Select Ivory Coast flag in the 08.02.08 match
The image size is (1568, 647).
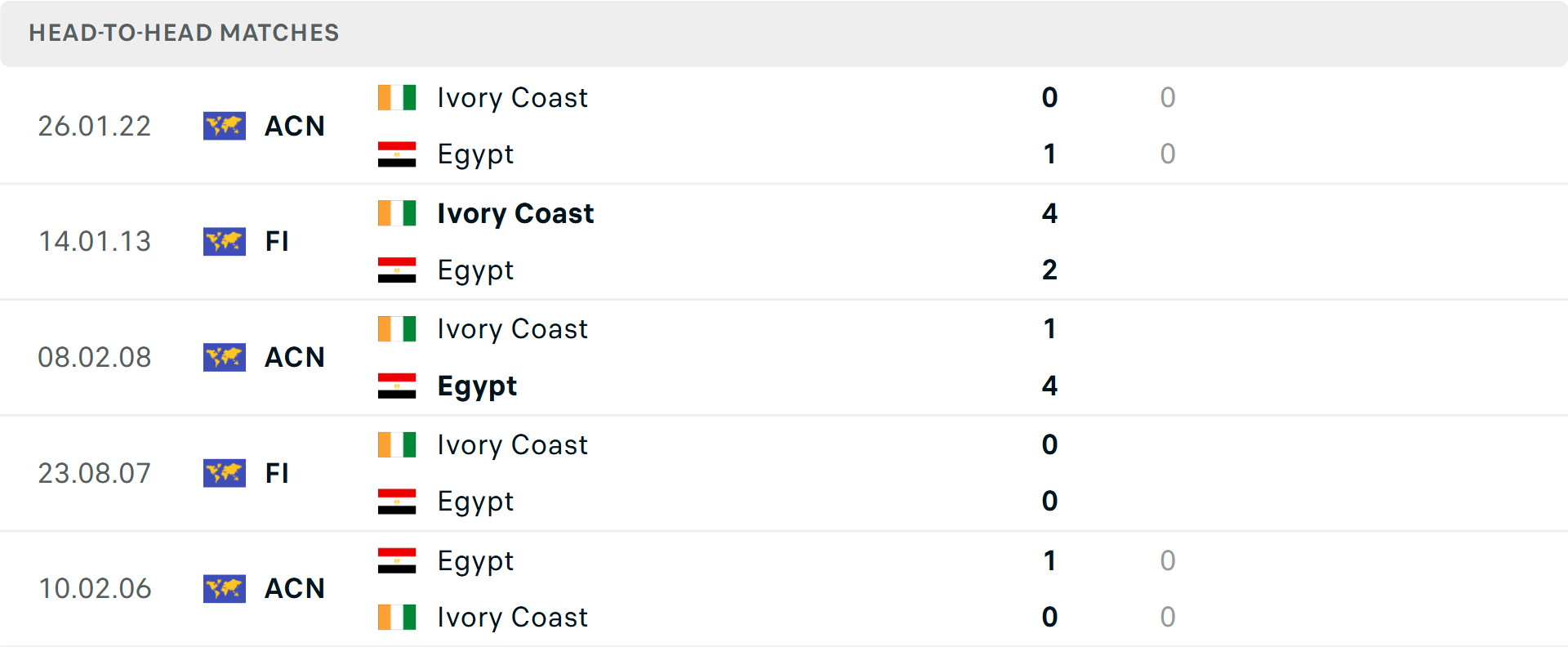pos(397,329)
